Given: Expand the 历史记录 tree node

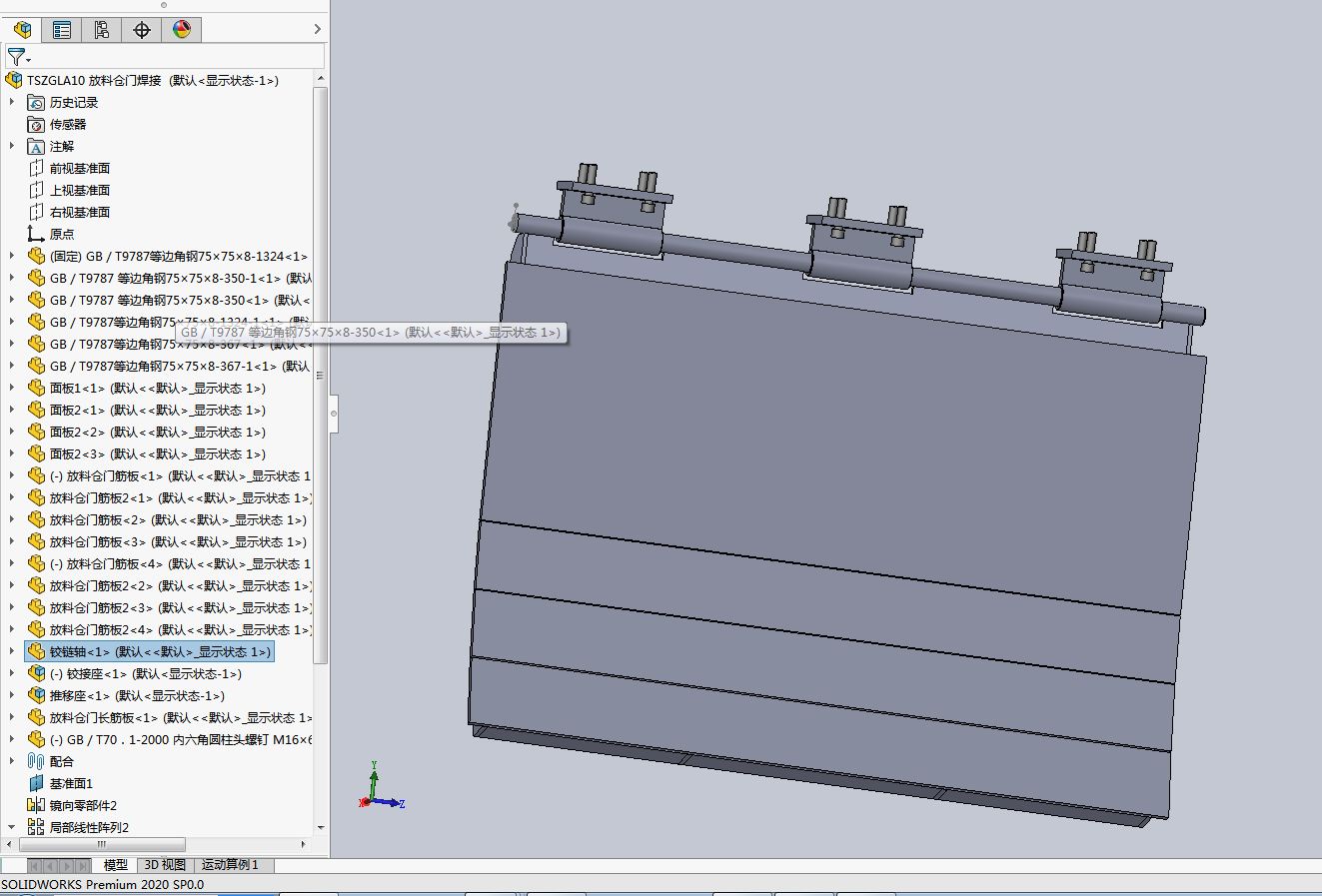Looking at the screenshot, I should 12,103.
